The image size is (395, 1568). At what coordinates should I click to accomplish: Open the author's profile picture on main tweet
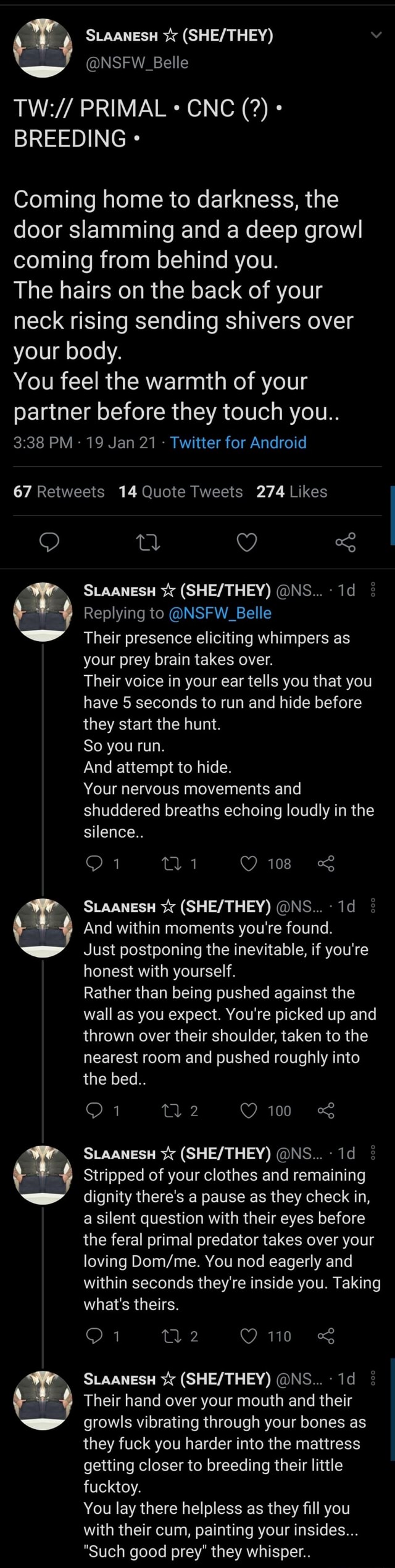(x=43, y=47)
